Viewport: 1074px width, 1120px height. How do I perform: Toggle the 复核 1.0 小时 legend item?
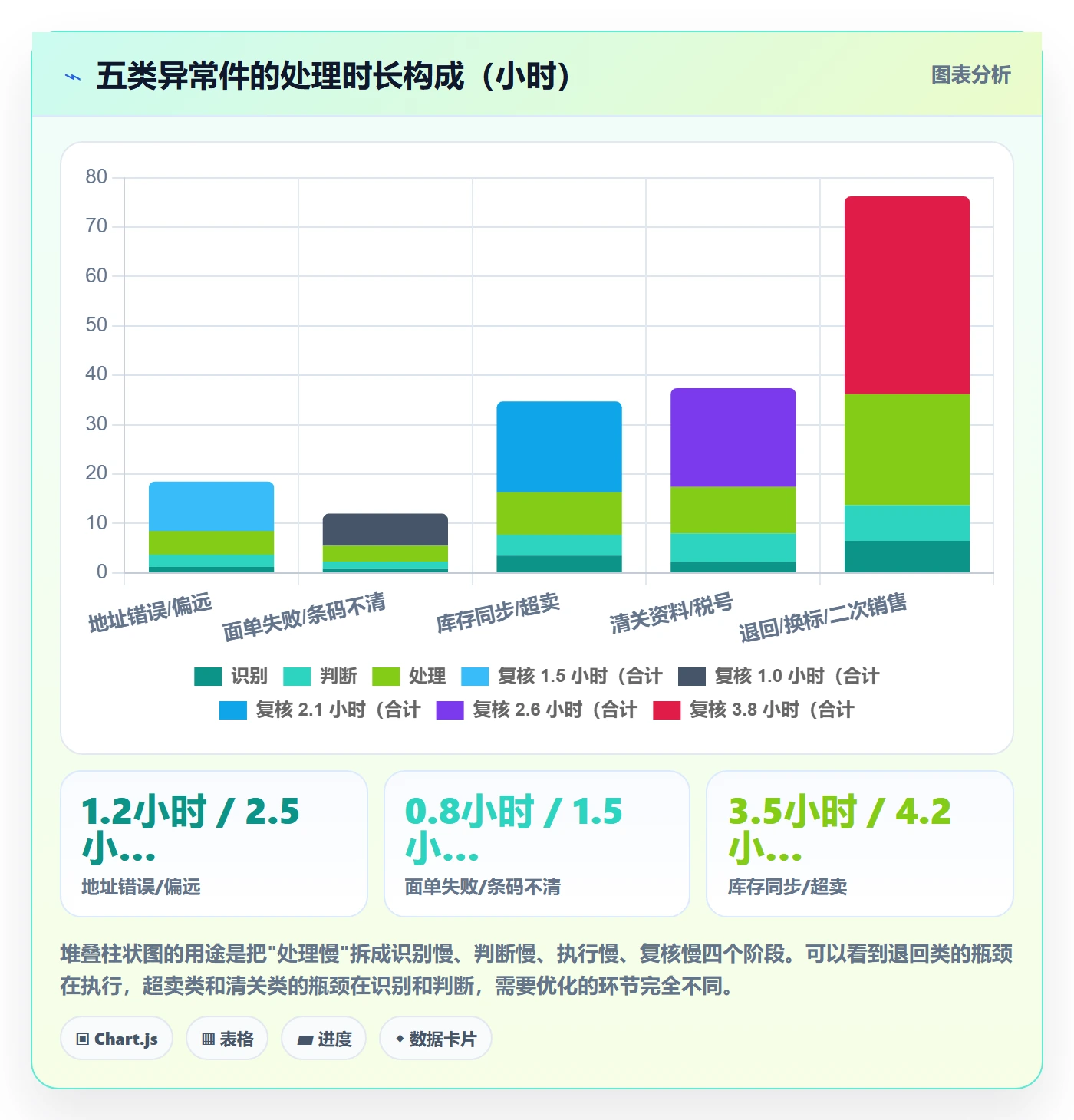779,676
